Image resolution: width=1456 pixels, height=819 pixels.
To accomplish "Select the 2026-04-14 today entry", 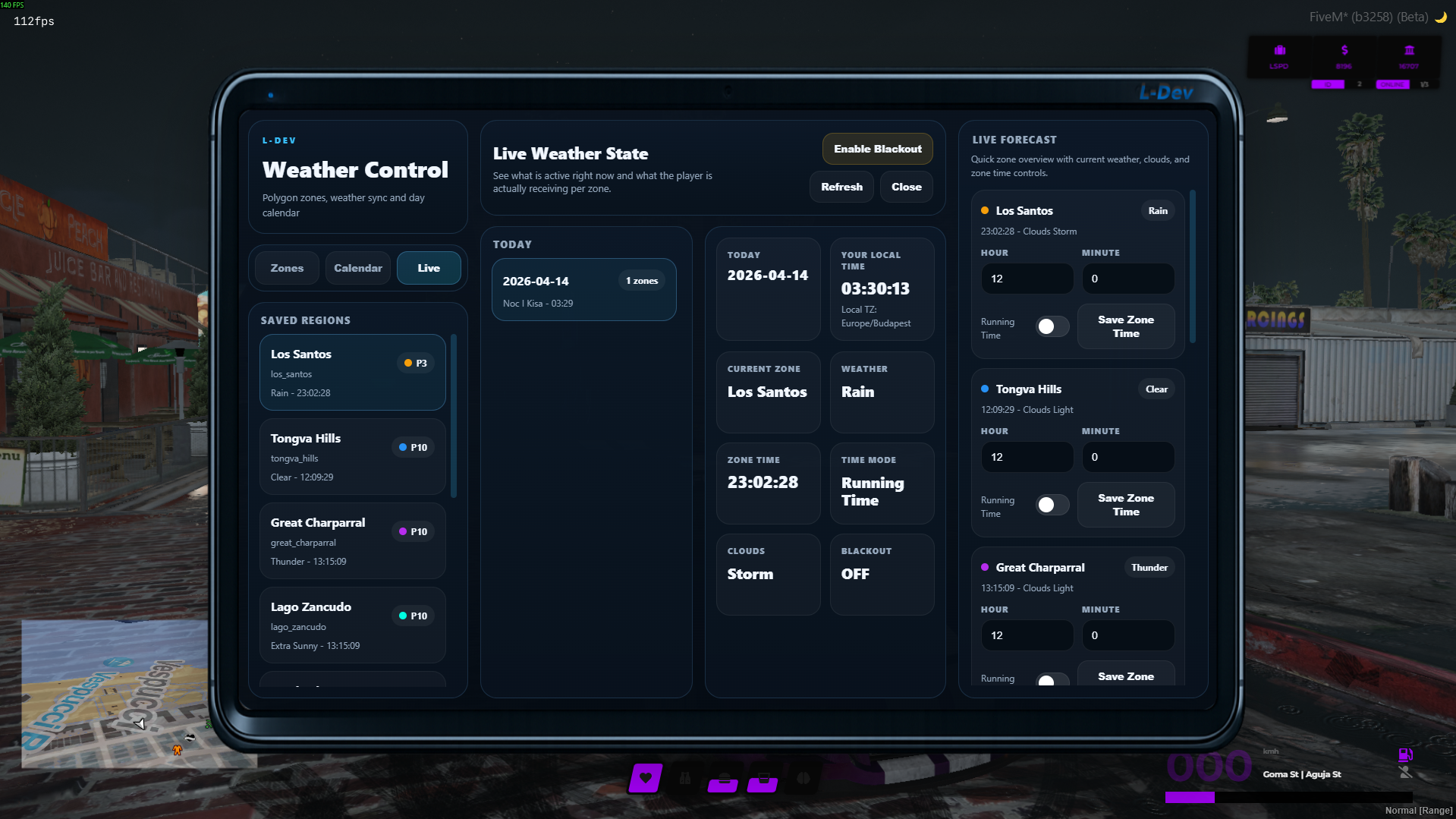I will (583, 290).
